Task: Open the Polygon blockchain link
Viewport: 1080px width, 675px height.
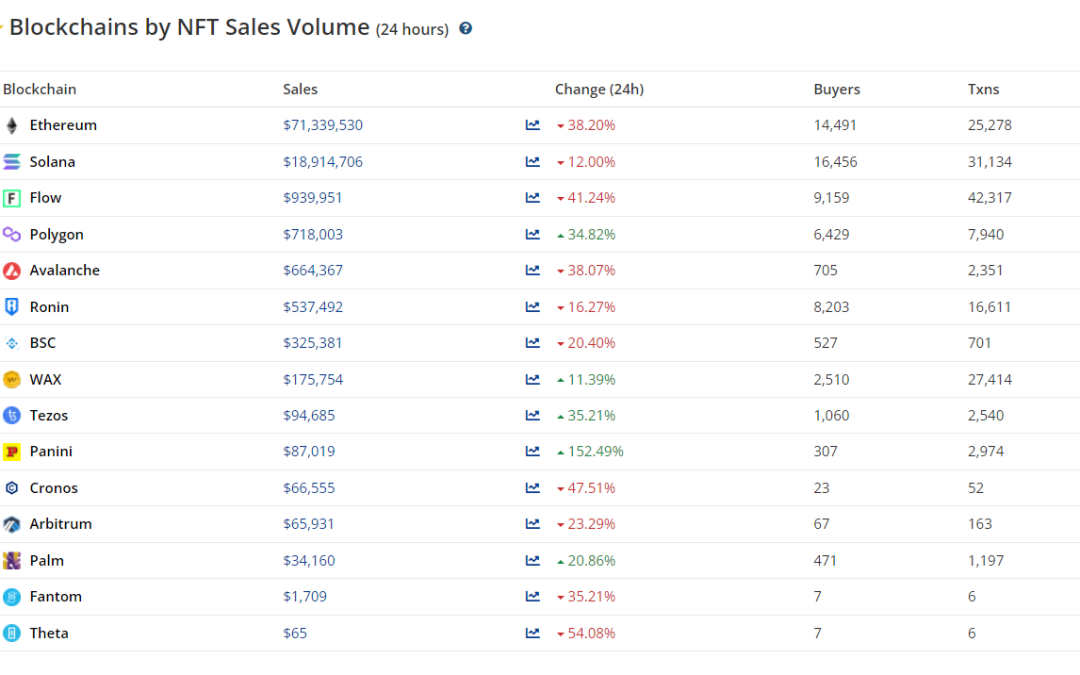Action: click(x=56, y=235)
